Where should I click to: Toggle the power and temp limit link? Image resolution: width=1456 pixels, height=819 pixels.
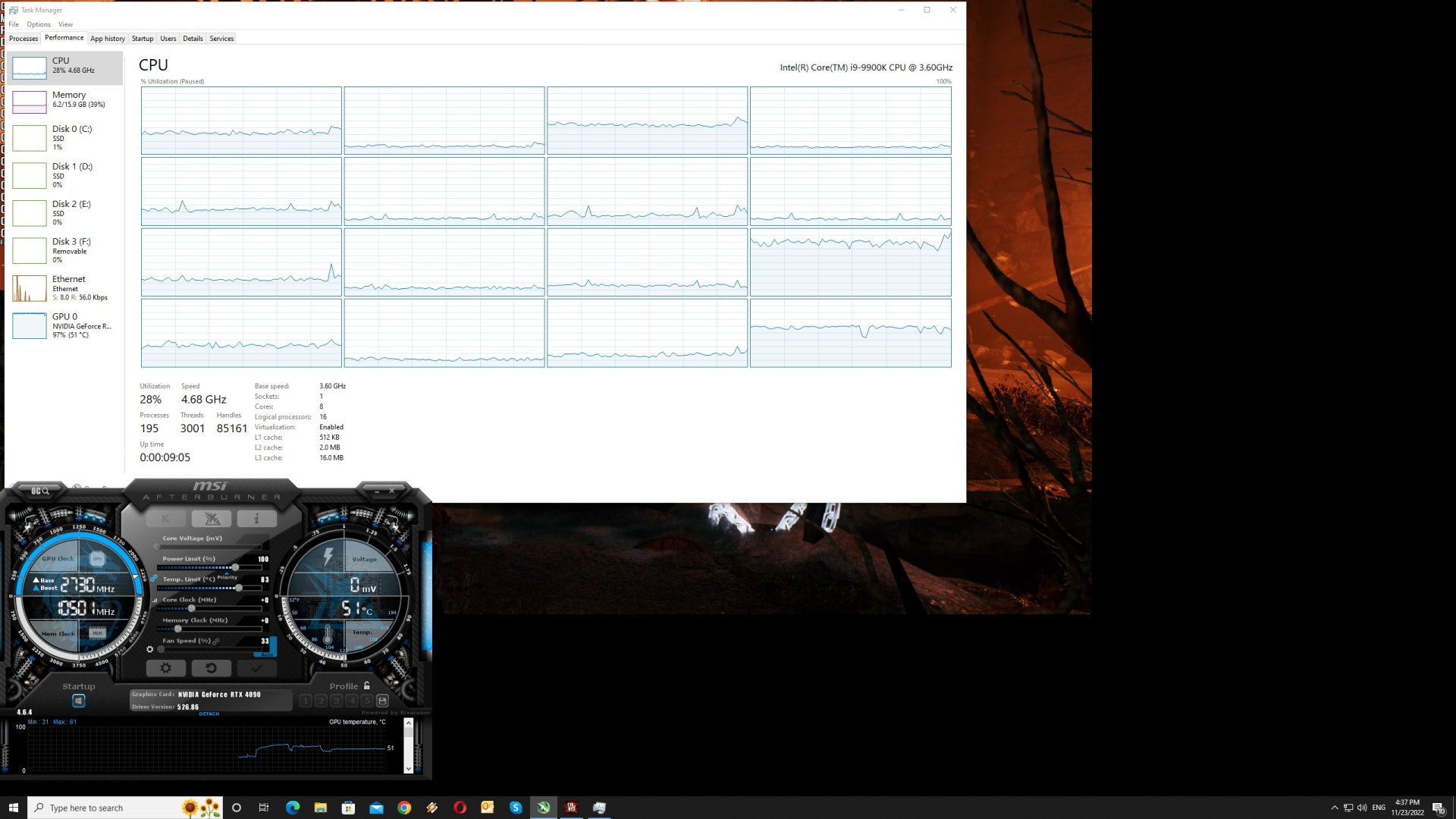tap(154, 579)
